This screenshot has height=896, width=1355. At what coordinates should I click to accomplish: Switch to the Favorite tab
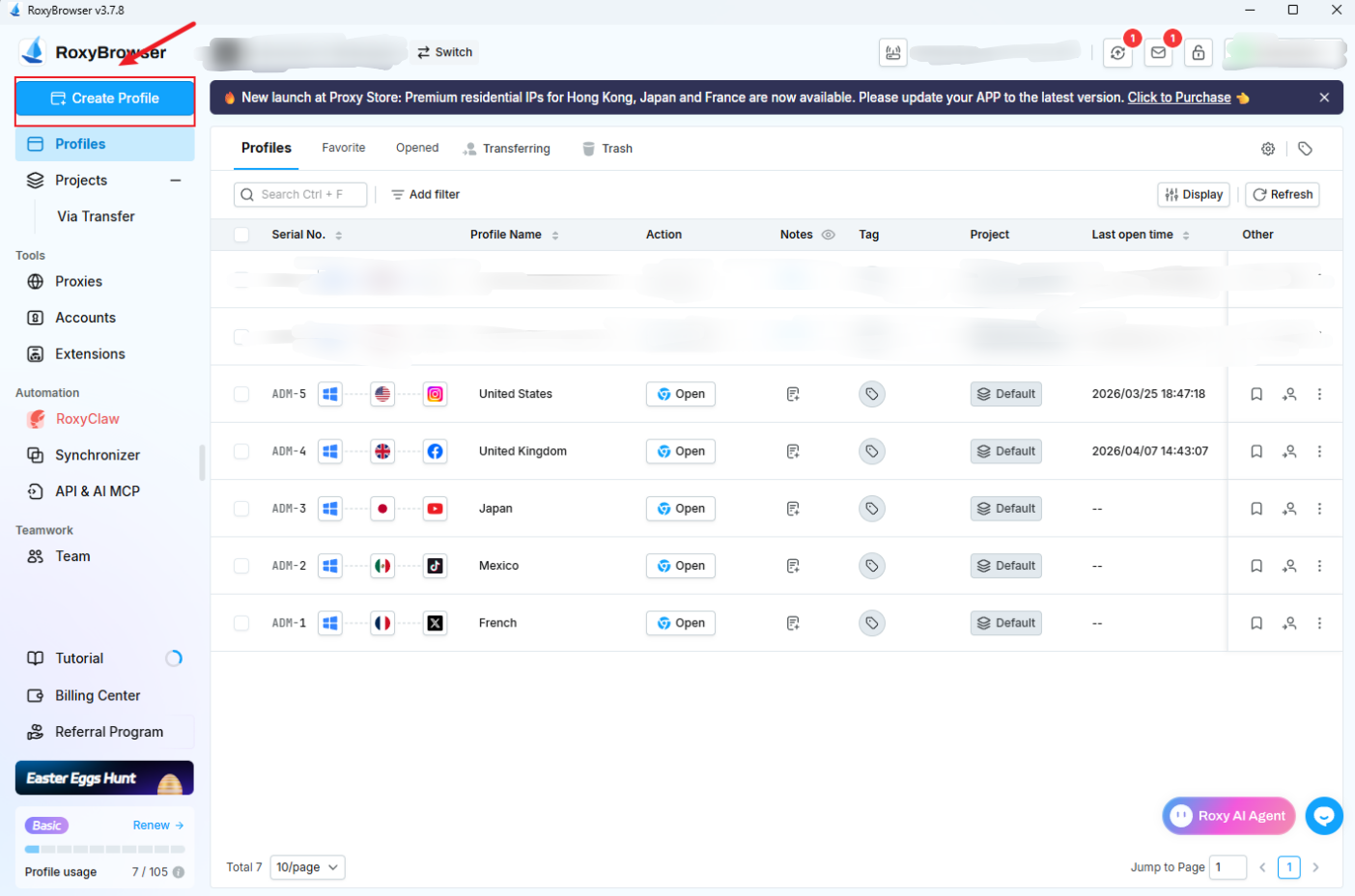pos(343,148)
